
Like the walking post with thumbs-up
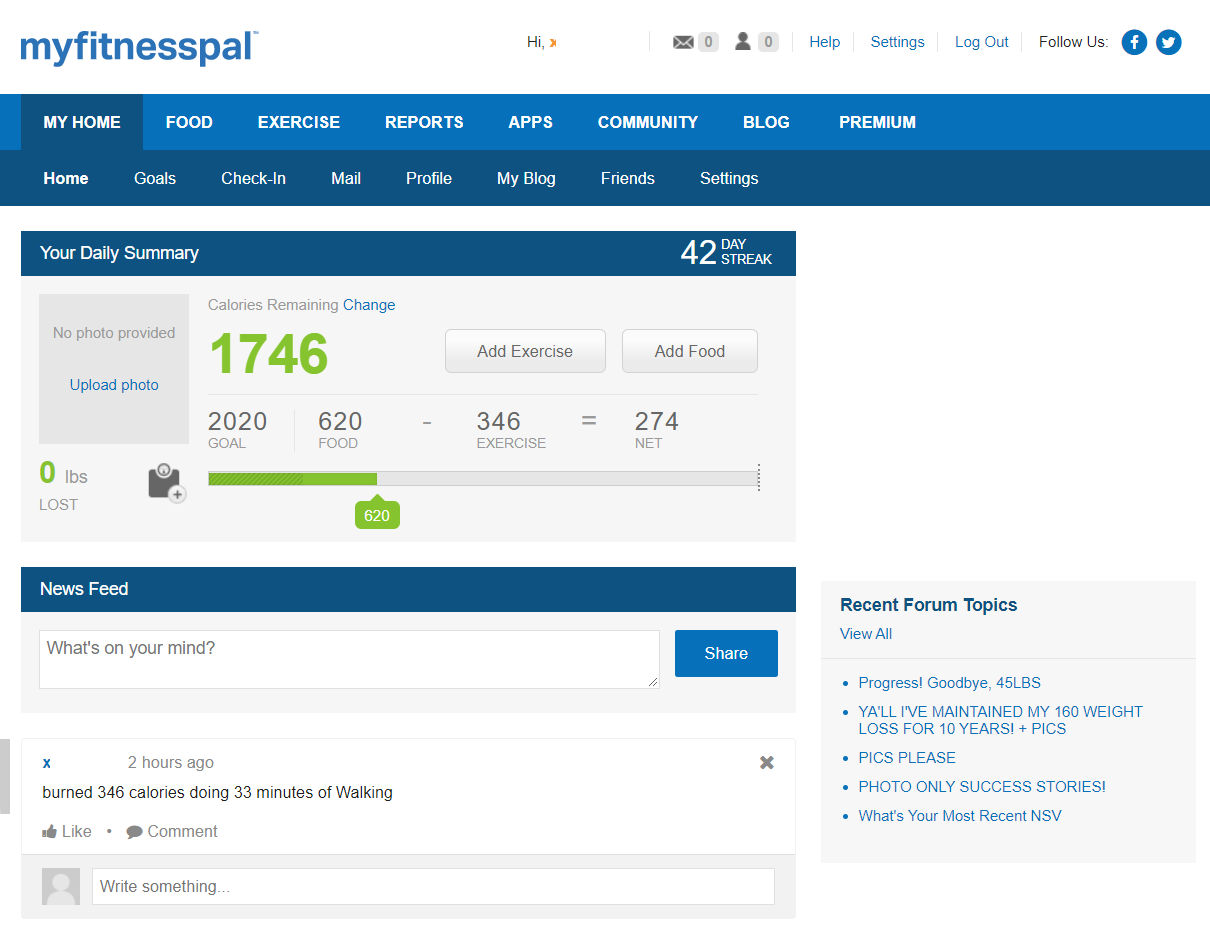tap(67, 831)
